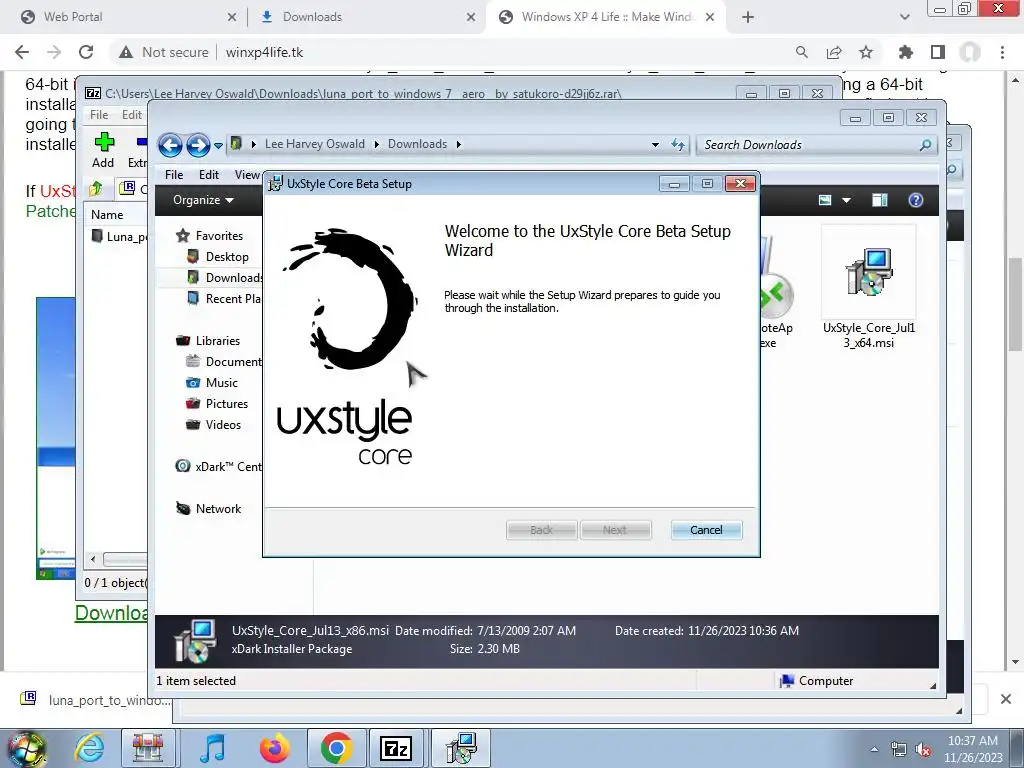Share this page icon in Chrome
Image resolution: width=1024 pixels, height=768 pixels.
point(834,52)
